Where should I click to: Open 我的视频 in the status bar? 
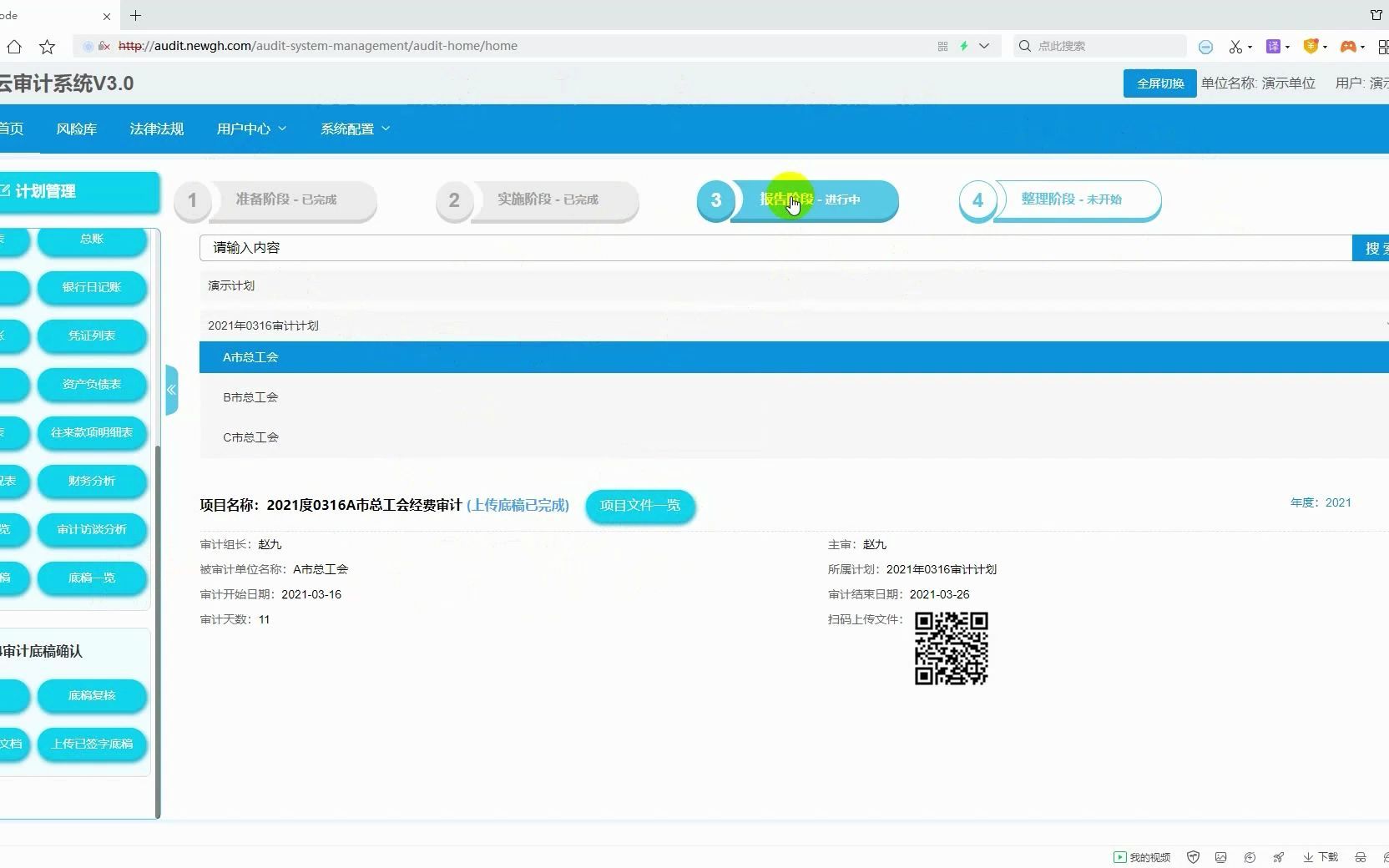click(1142, 857)
